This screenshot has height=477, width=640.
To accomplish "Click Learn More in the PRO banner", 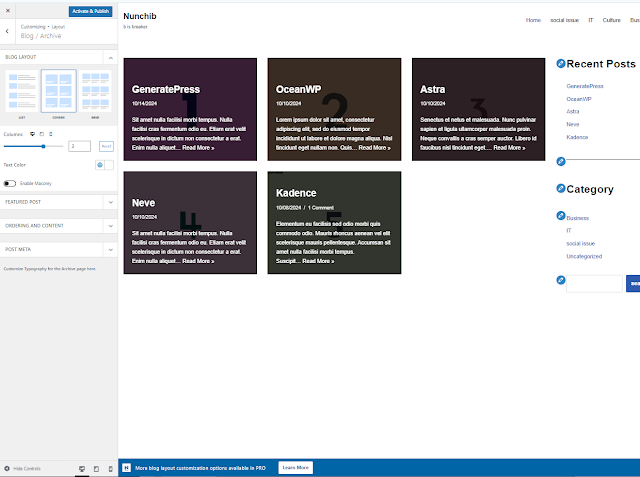I will tap(296, 468).
